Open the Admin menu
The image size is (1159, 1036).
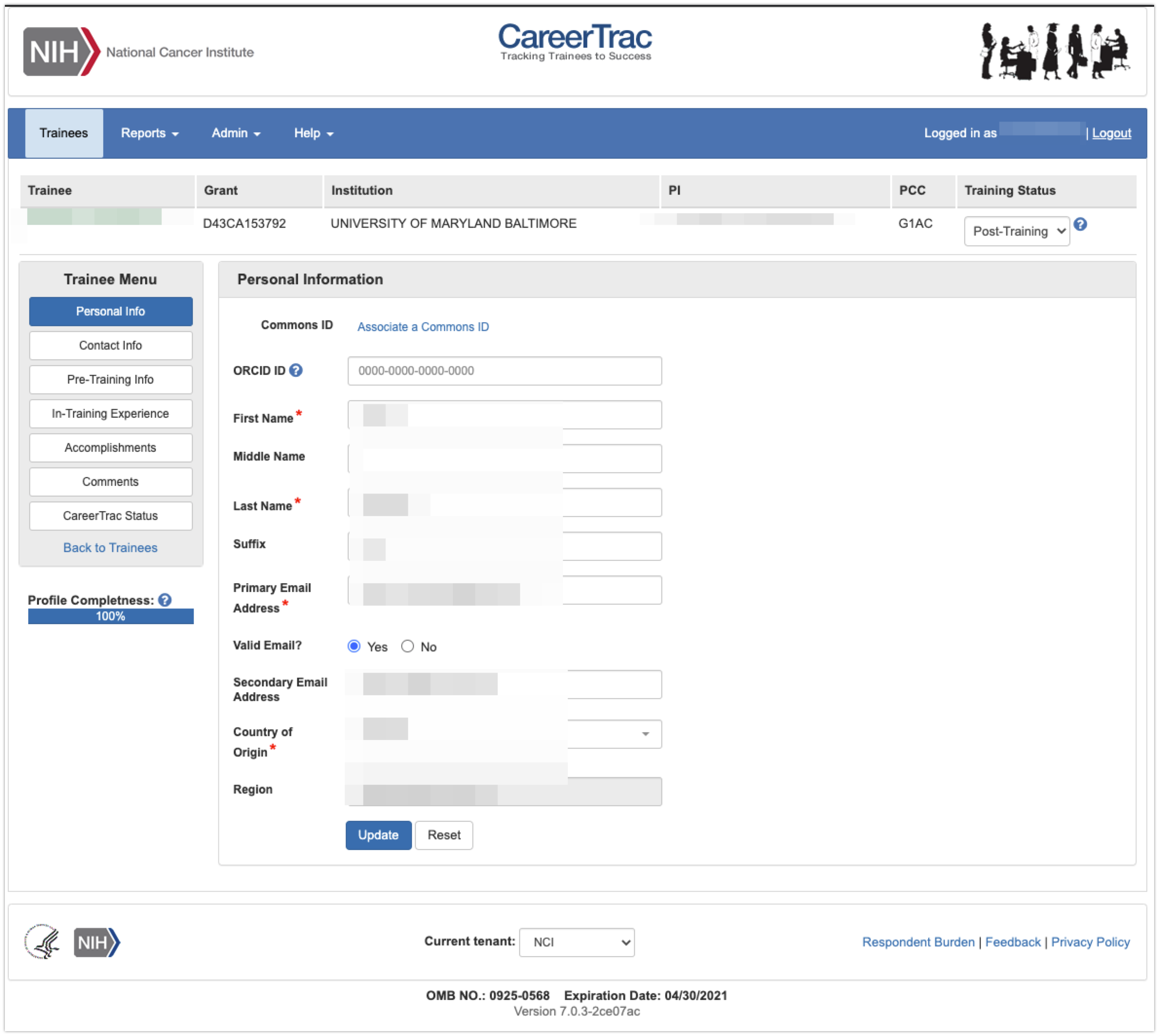click(236, 133)
